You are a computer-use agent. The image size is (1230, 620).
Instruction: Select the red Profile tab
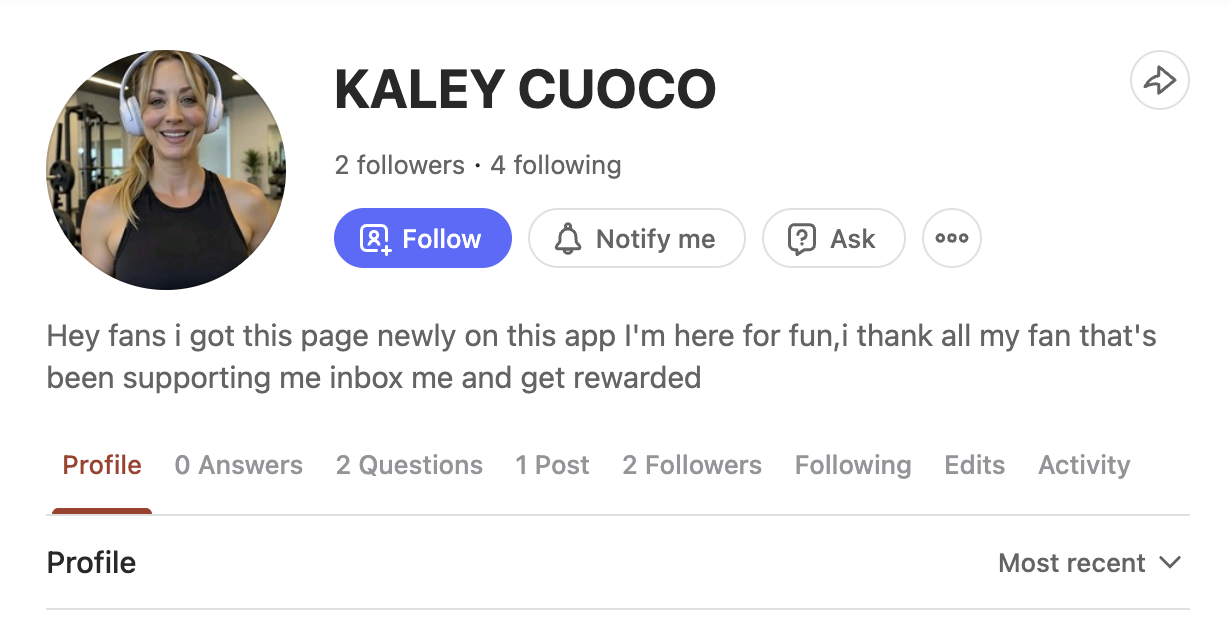[x=102, y=465]
